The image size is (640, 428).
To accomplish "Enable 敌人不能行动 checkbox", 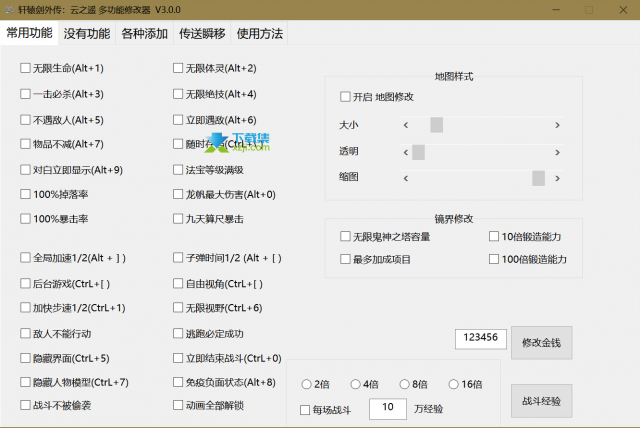I will point(25,334).
